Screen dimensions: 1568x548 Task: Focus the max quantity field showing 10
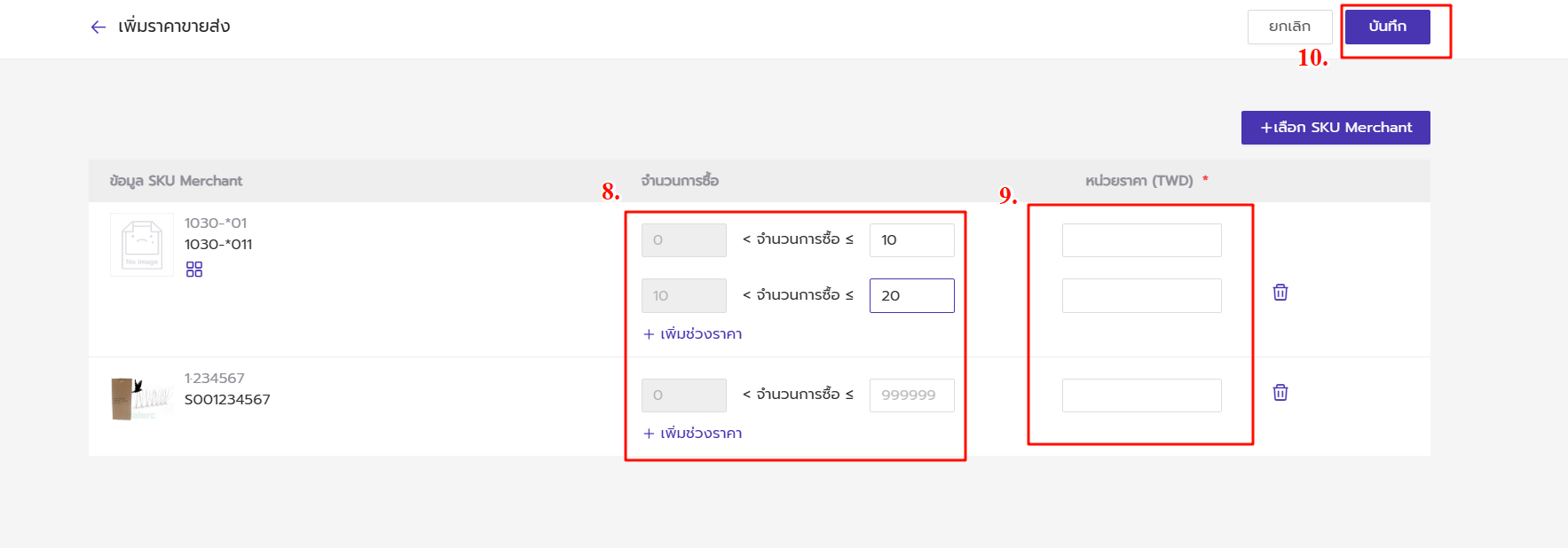click(911, 240)
